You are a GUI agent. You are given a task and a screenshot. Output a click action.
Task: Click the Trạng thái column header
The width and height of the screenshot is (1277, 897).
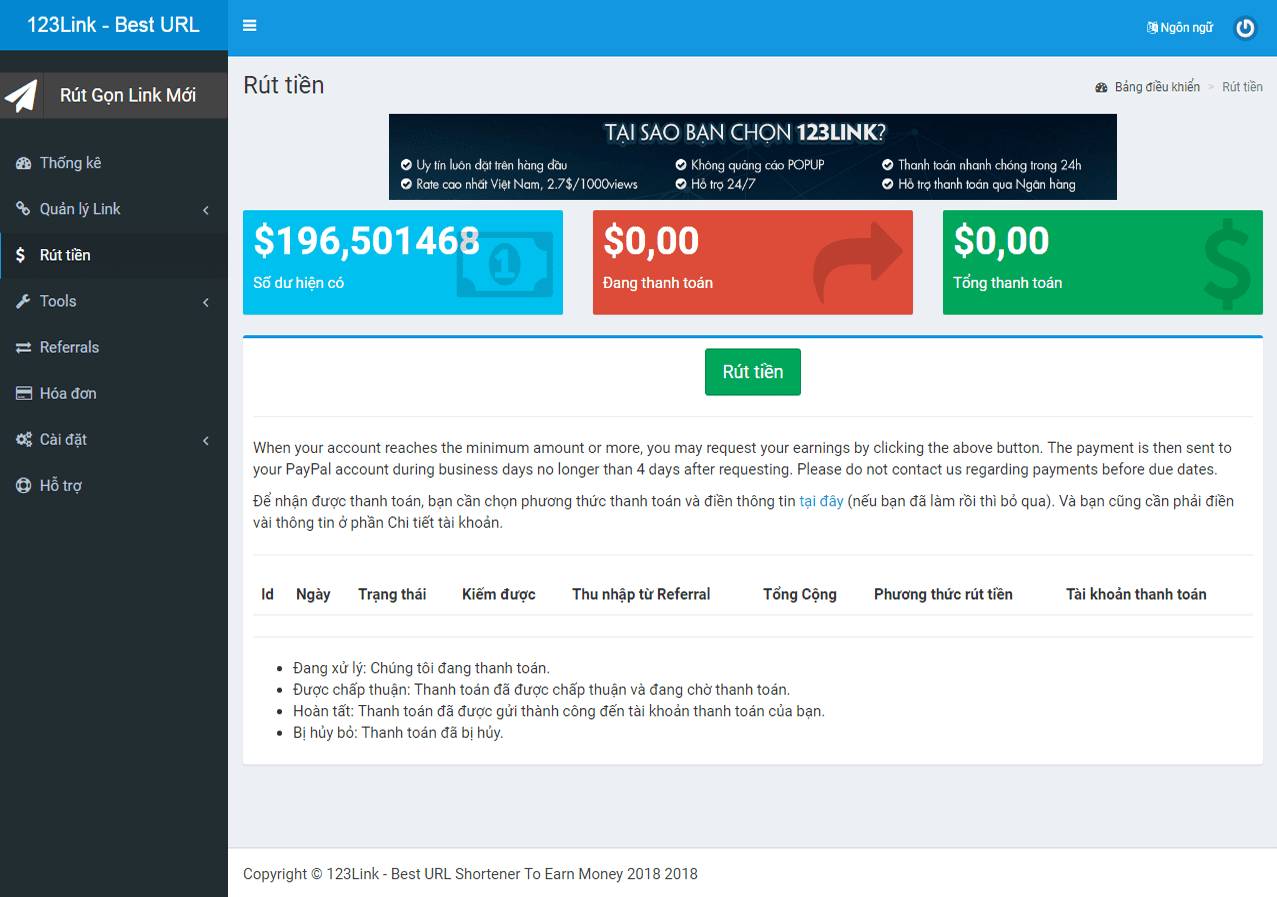[x=392, y=594]
